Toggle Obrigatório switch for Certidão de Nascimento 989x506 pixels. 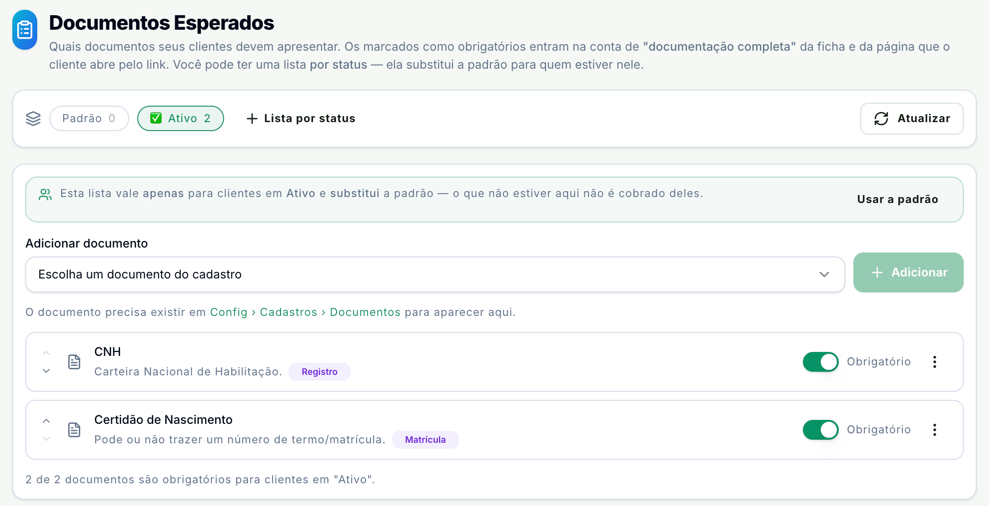point(821,430)
